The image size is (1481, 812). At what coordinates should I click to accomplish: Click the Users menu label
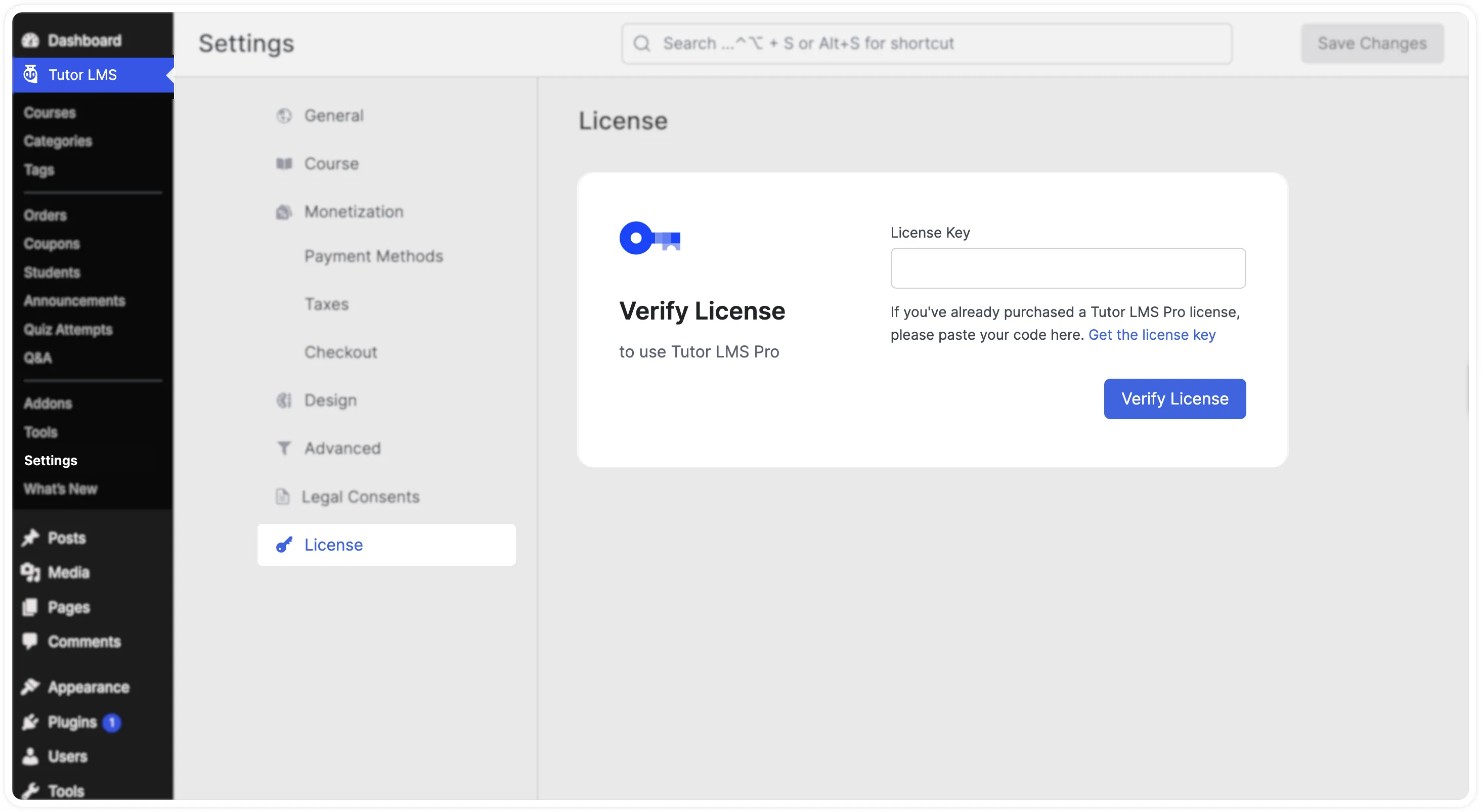click(x=67, y=756)
